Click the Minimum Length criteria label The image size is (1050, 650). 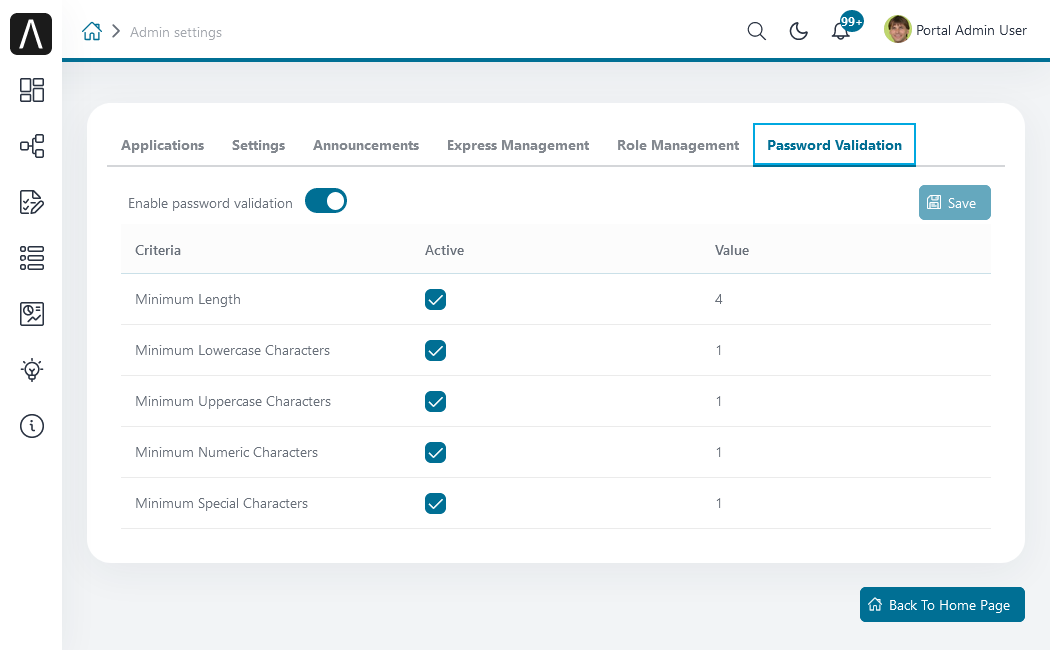(x=188, y=299)
